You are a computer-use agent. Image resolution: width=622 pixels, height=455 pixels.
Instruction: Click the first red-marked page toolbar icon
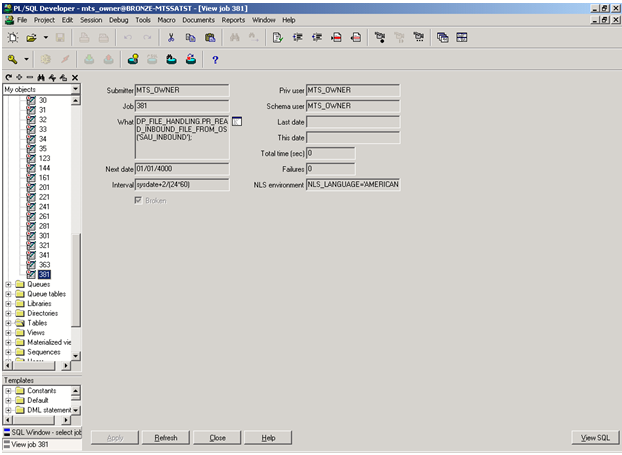pos(336,38)
